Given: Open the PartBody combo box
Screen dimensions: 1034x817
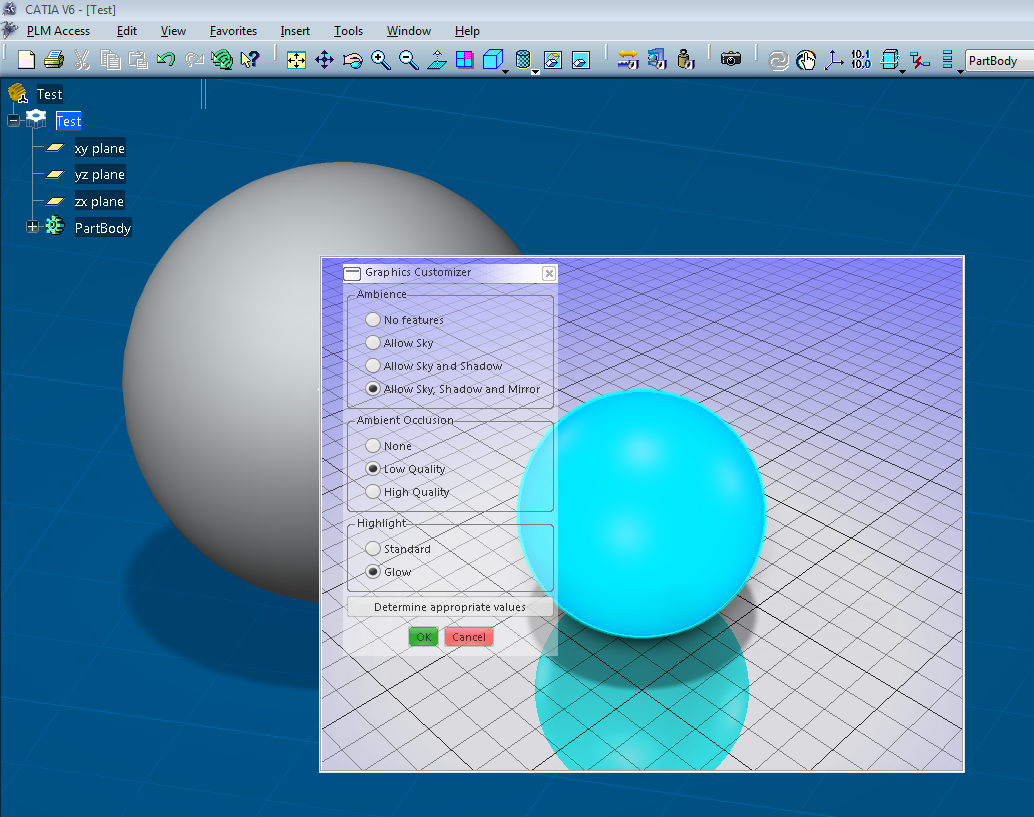Looking at the screenshot, I should [x=998, y=61].
